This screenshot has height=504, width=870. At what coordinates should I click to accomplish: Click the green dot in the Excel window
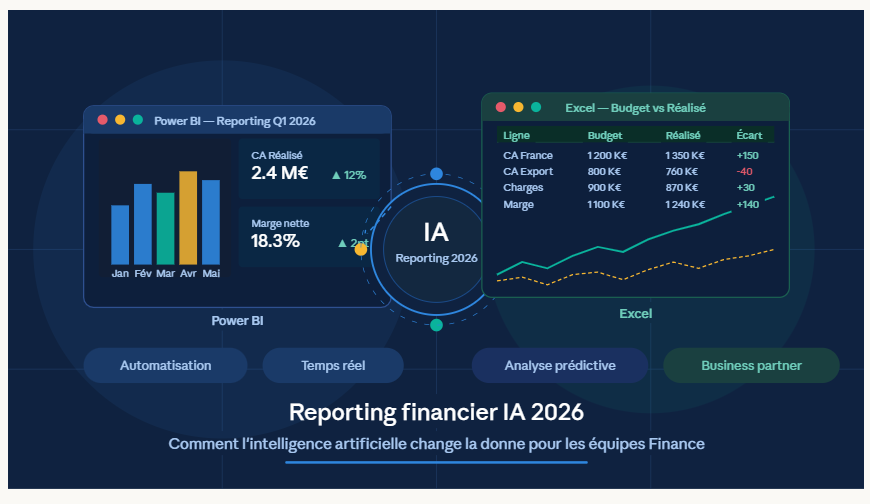536,107
